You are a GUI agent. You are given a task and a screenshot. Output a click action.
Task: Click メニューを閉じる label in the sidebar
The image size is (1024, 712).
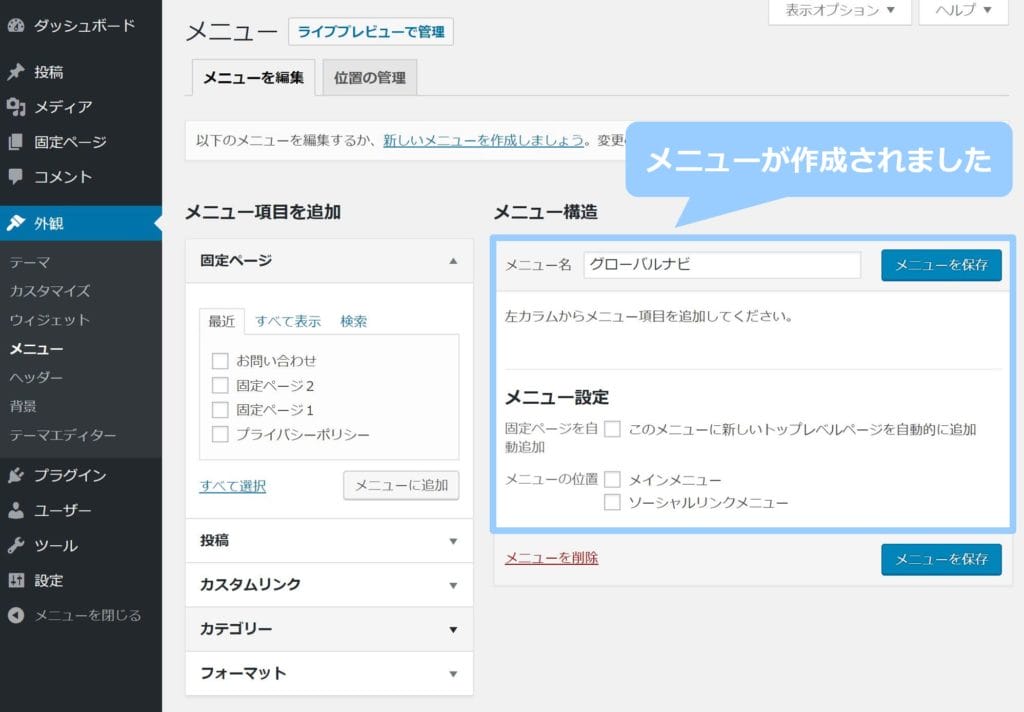tap(88, 615)
